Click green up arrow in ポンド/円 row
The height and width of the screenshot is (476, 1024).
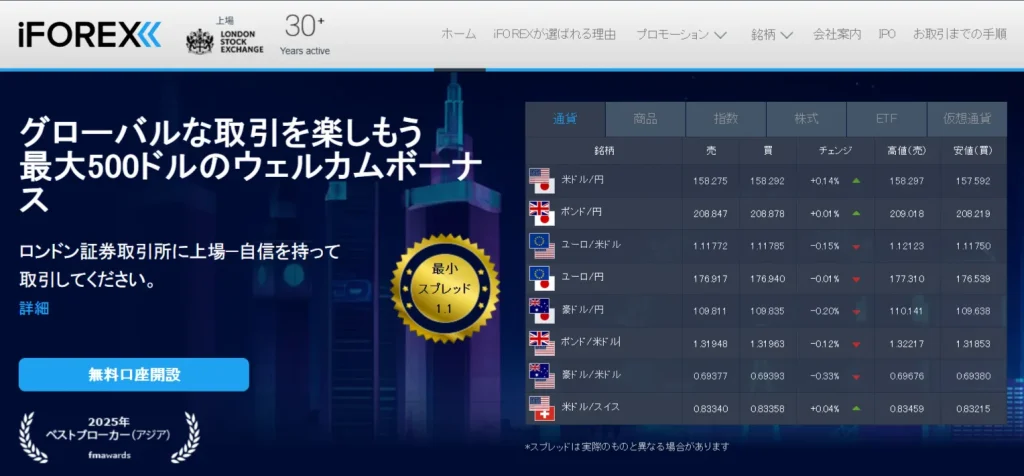(x=856, y=214)
